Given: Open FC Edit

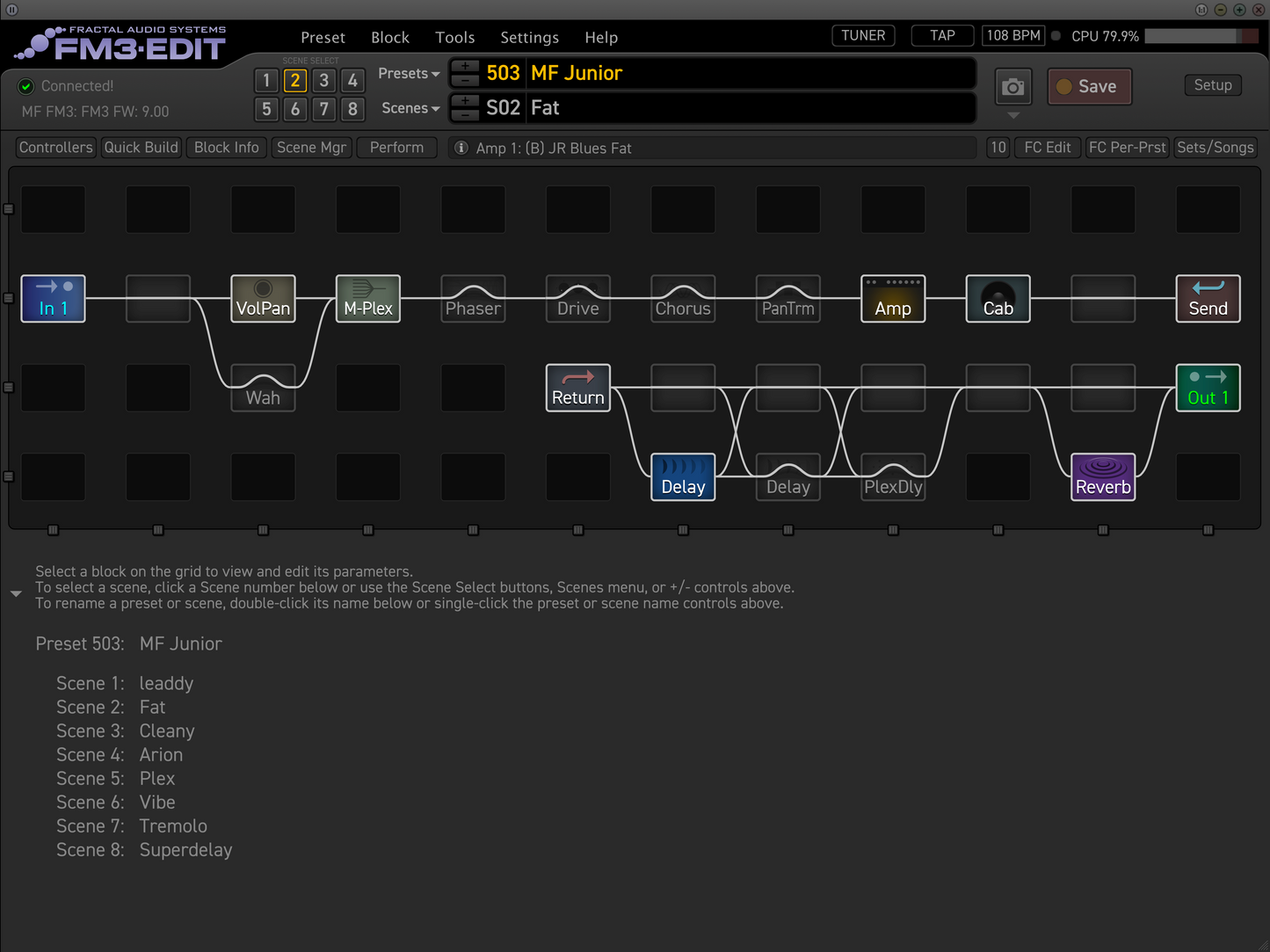Looking at the screenshot, I should point(1048,148).
